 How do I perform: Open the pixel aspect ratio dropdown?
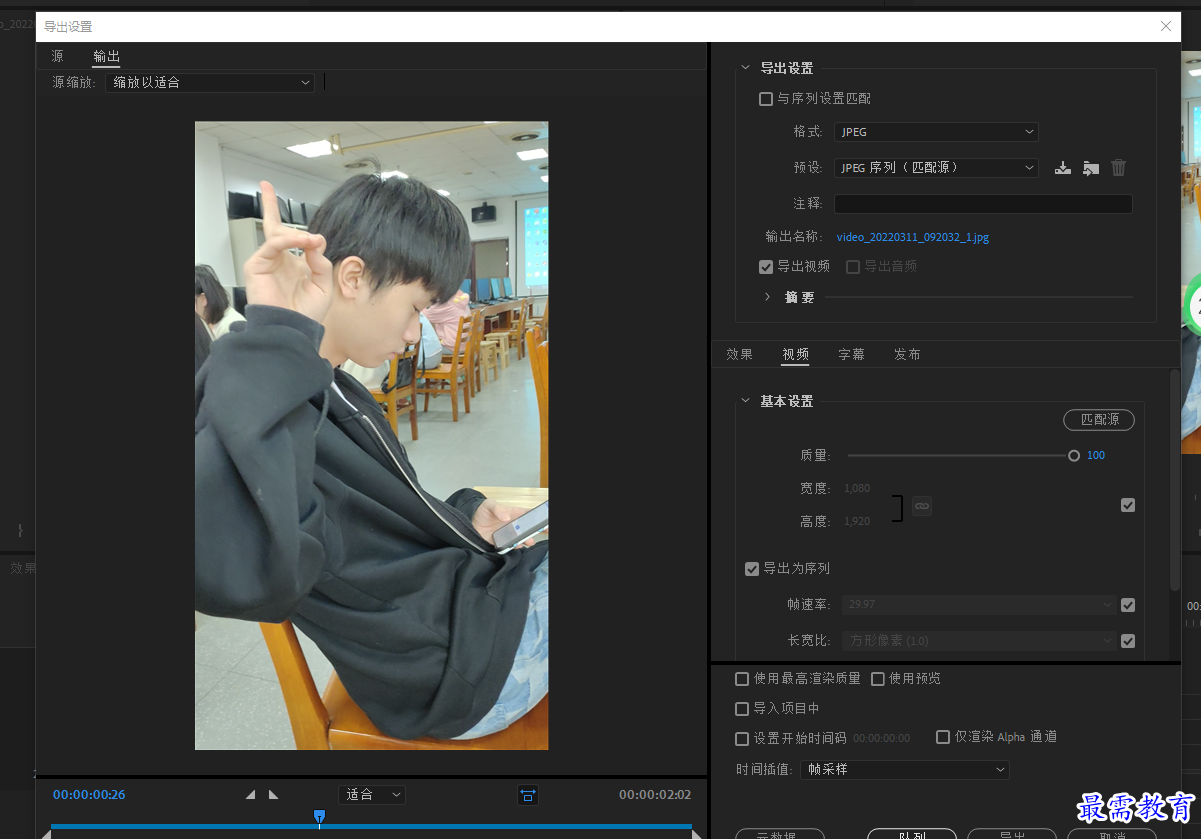[x=979, y=641]
